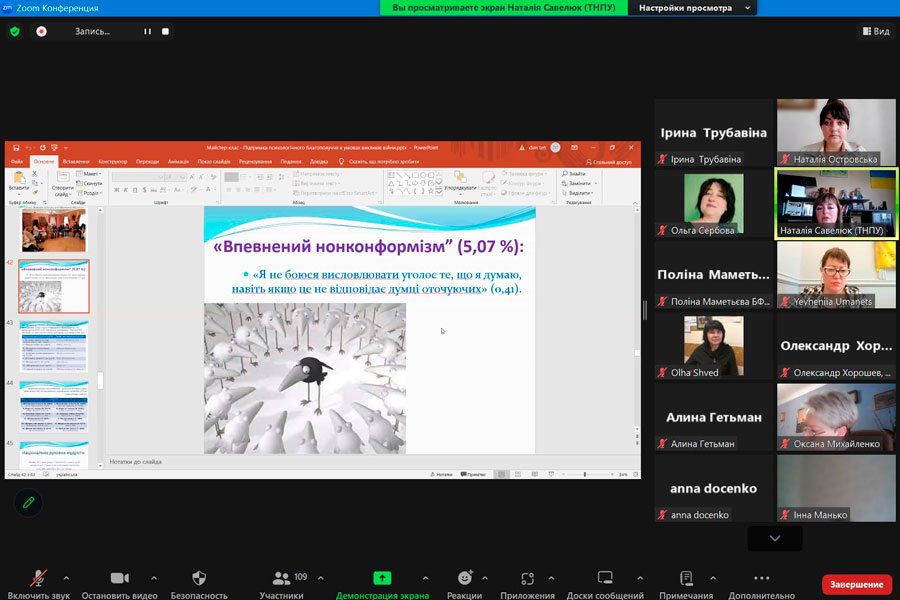Click the green encryption shield icon
This screenshot has width=900, height=600.
tap(15, 31)
